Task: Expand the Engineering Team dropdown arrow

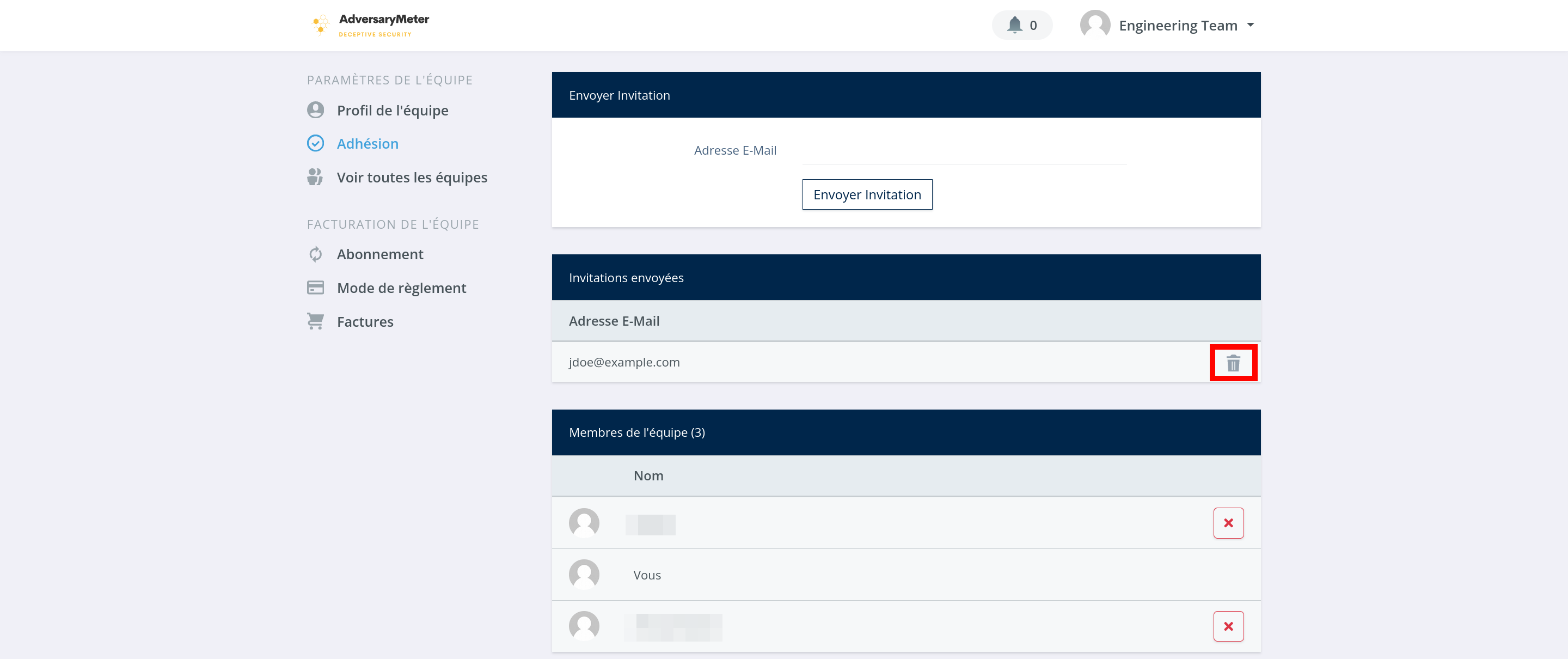Action: (1250, 25)
